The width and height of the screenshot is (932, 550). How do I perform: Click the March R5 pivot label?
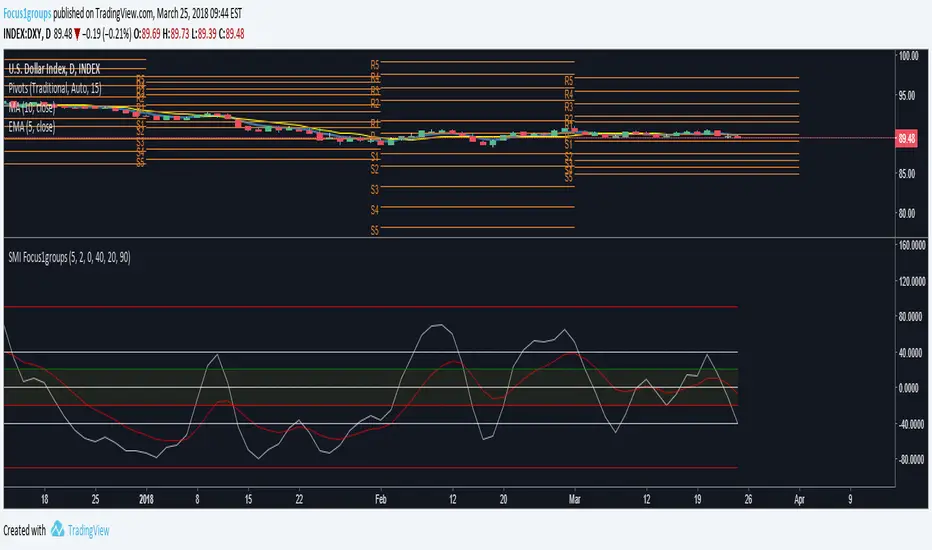(569, 80)
